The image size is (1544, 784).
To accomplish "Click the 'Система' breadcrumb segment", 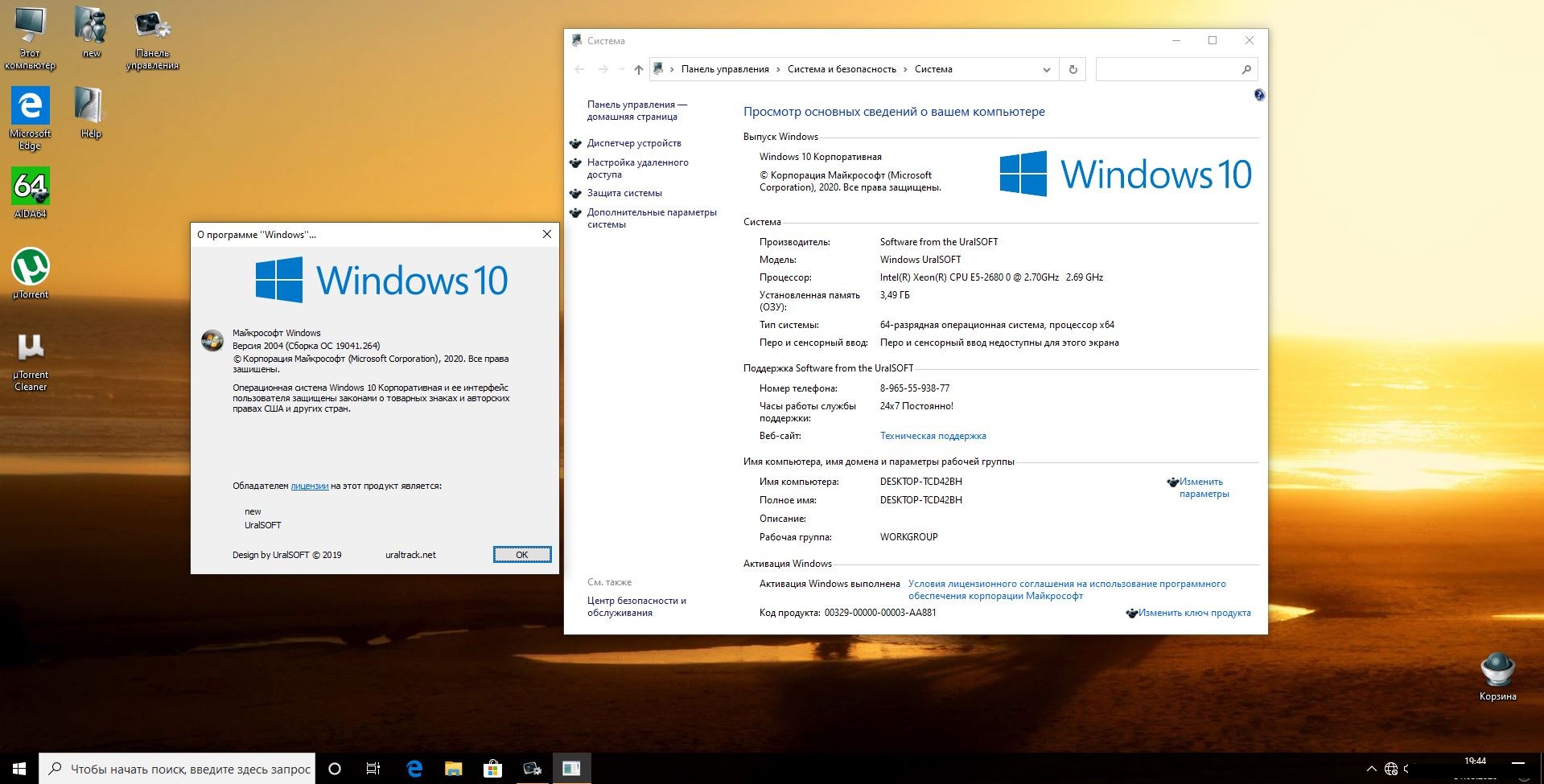I will 933,69.
